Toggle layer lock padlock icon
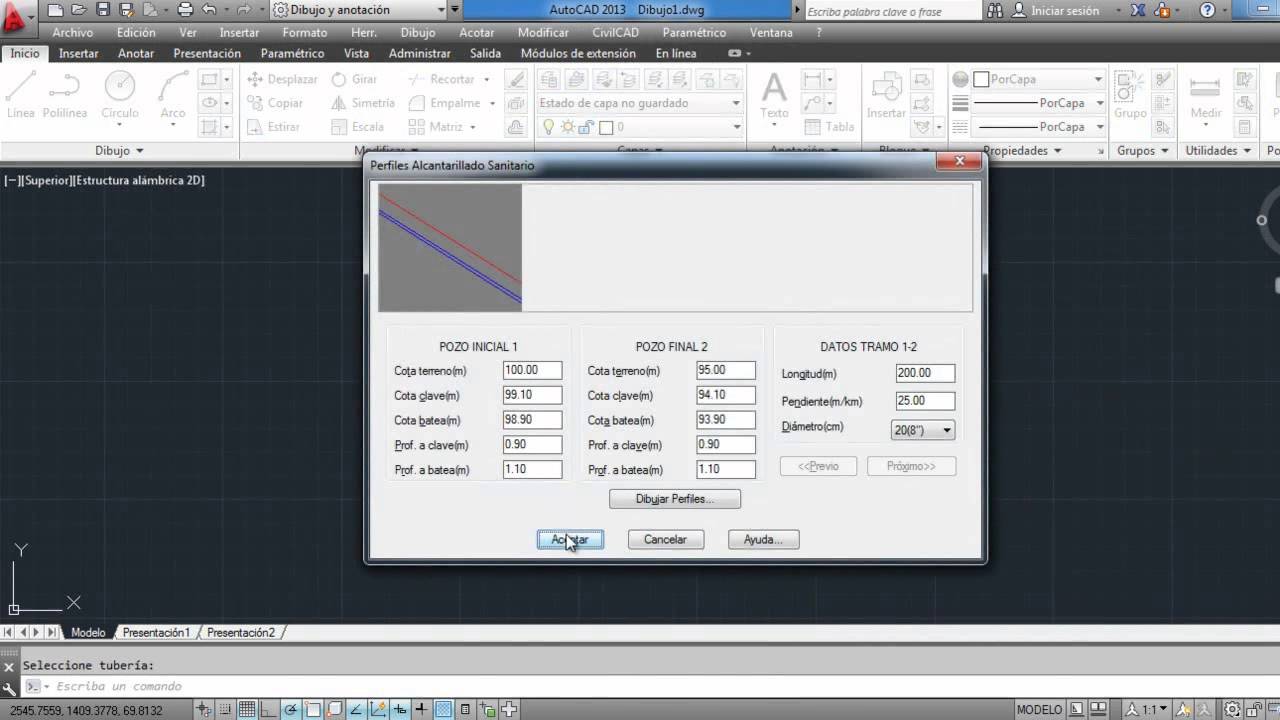The height and width of the screenshot is (720, 1280). tap(586, 127)
